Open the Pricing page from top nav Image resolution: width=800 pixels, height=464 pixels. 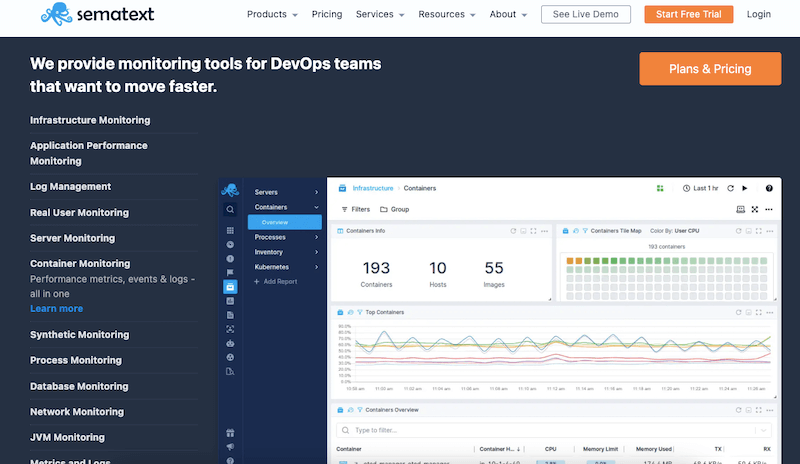click(327, 14)
